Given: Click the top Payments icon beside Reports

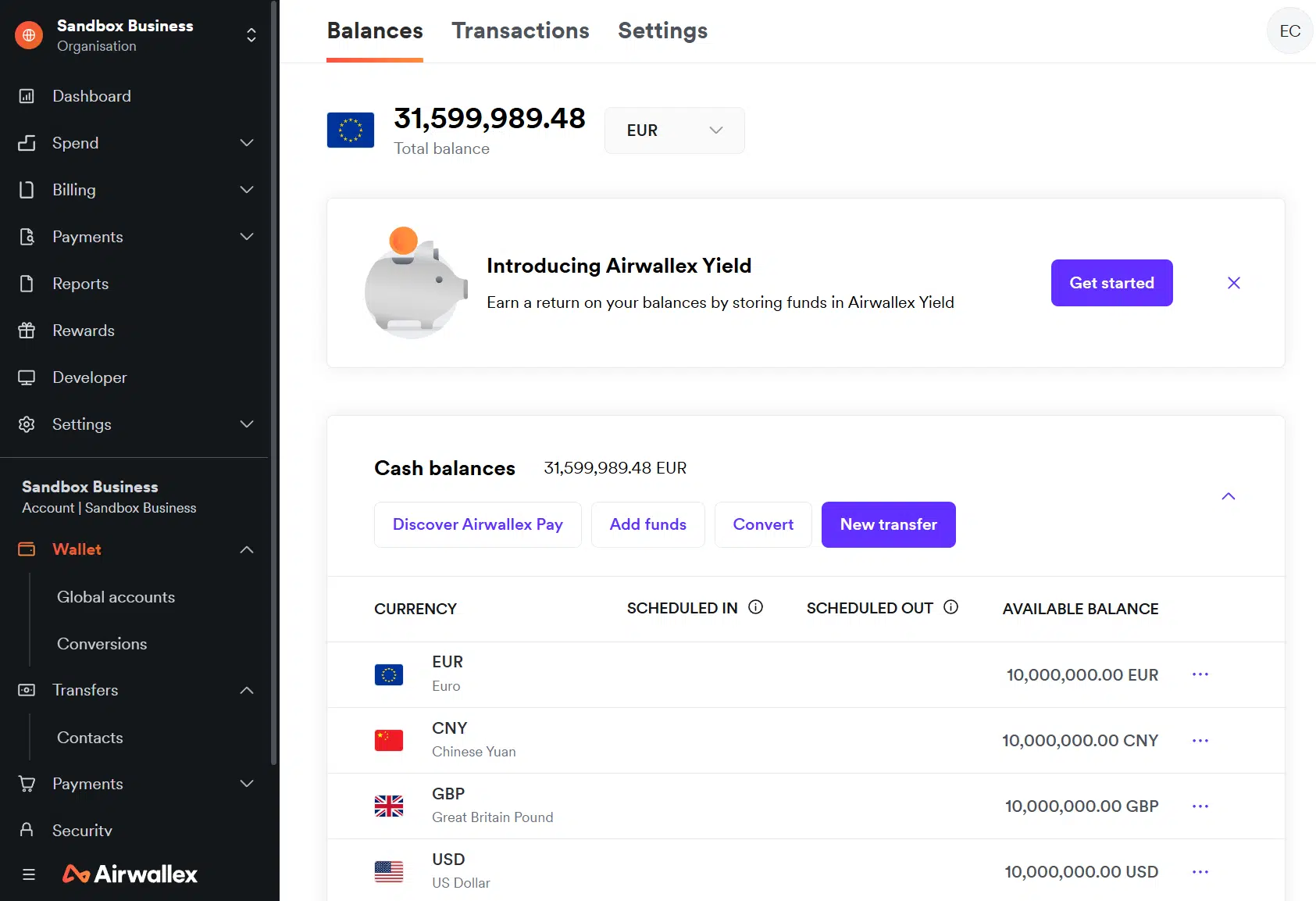Looking at the screenshot, I should (x=27, y=237).
